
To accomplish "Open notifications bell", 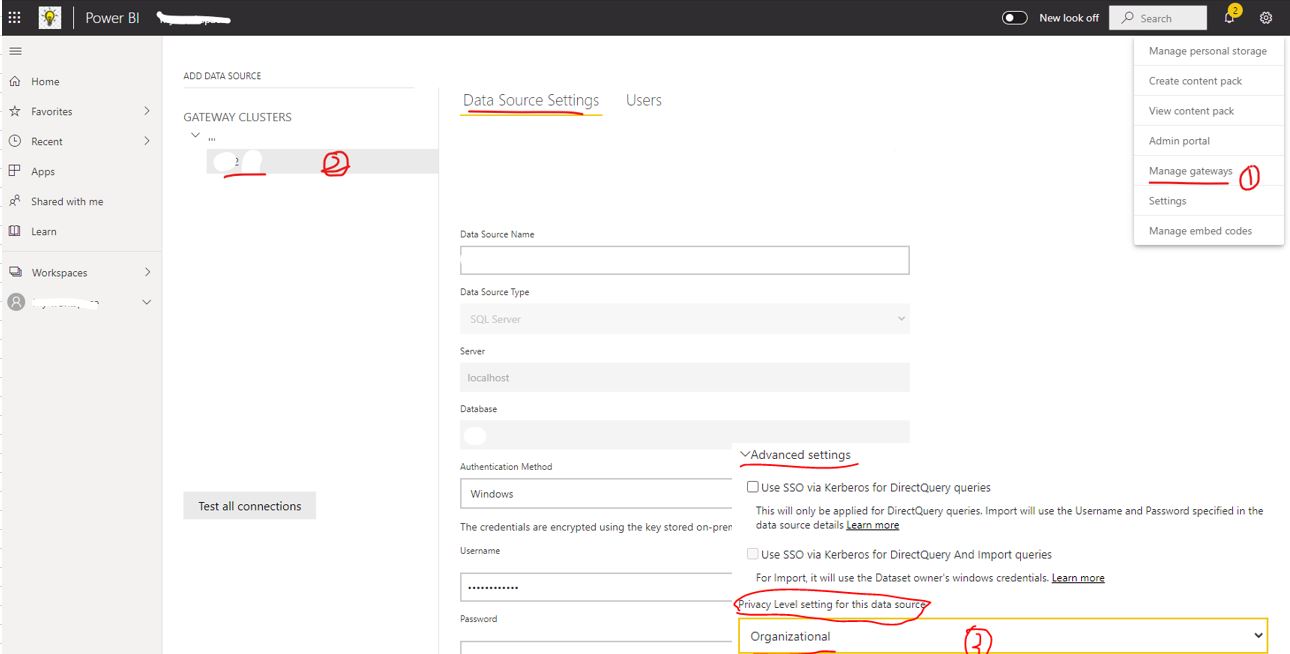I will click(1228, 17).
